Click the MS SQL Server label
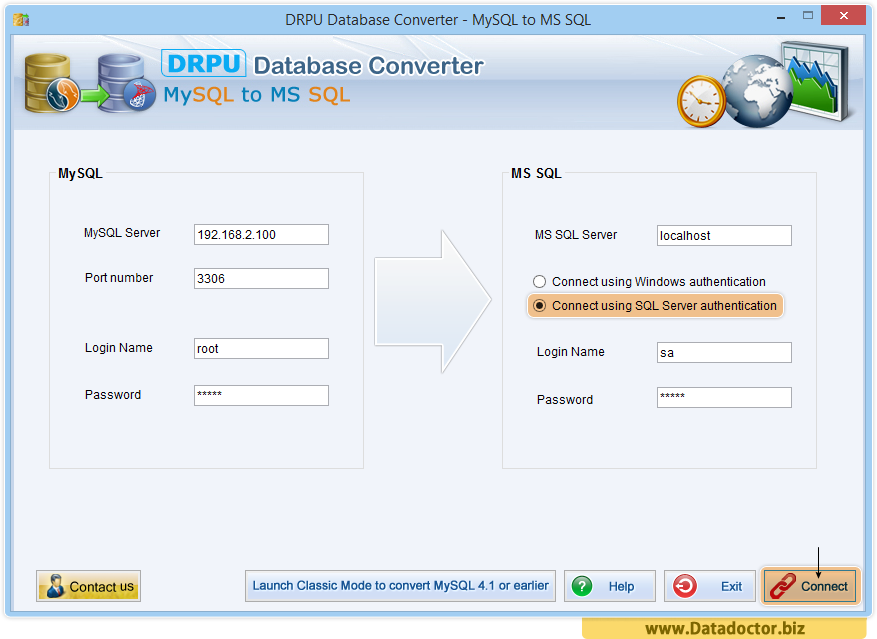Viewport: 877px width, 639px height. (576, 235)
